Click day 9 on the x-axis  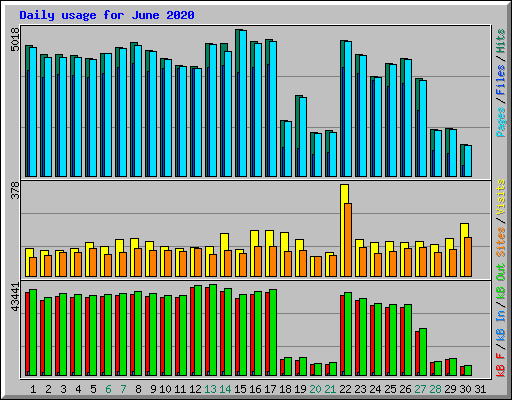[x=153, y=389]
